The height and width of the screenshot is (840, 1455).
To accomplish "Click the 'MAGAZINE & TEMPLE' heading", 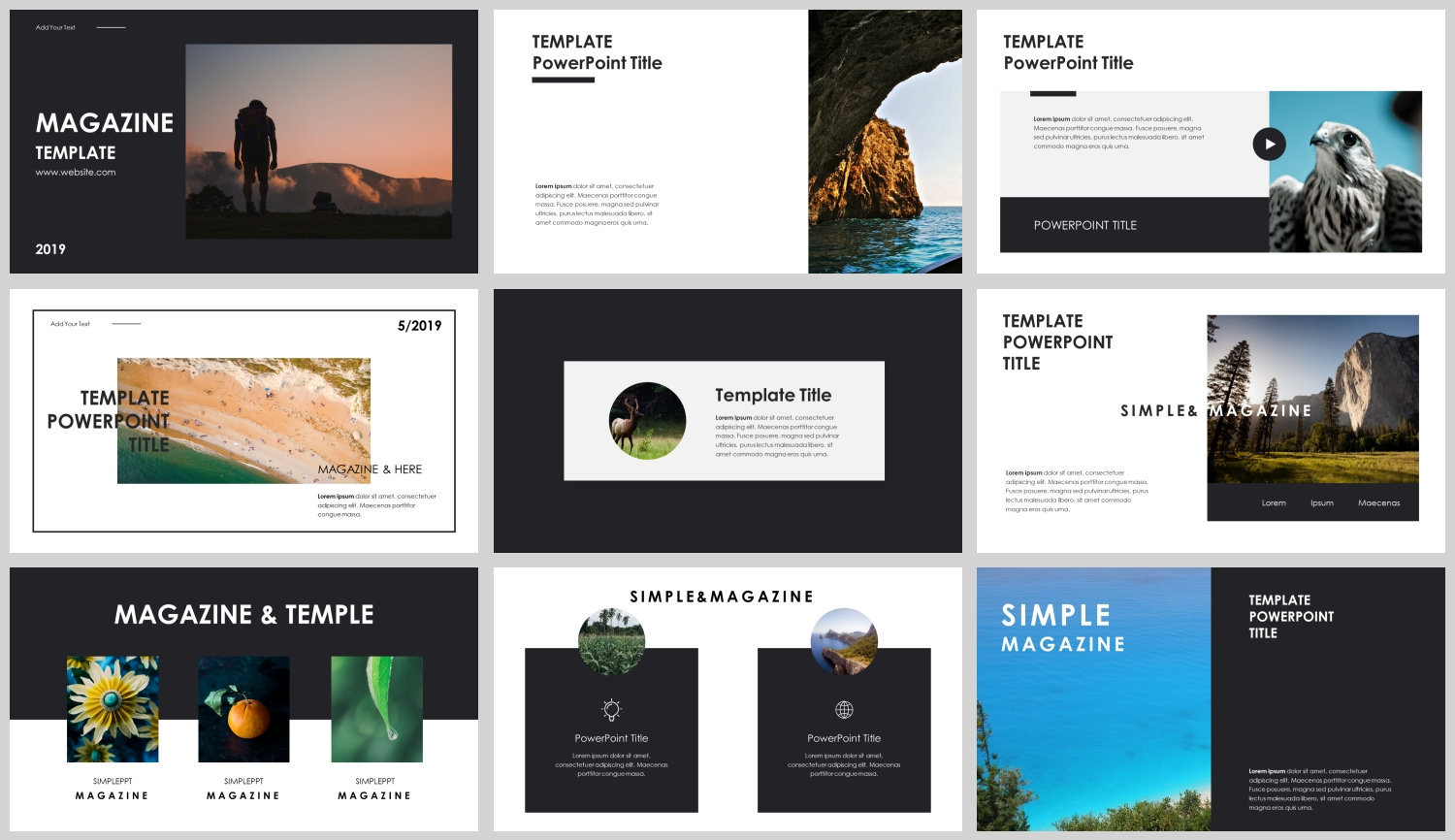I will click(243, 615).
